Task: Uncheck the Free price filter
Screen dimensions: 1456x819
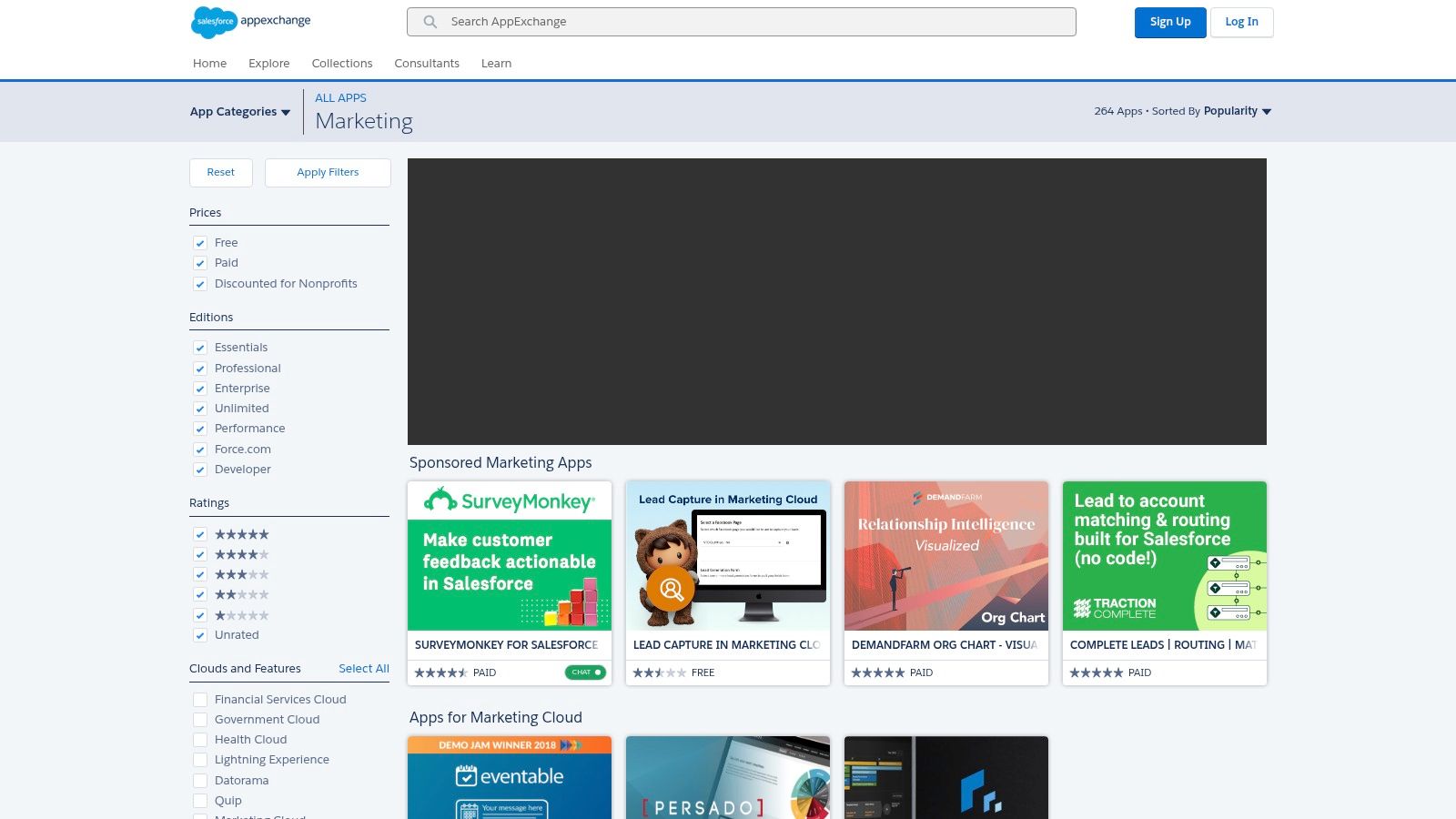Action: (200, 243)
